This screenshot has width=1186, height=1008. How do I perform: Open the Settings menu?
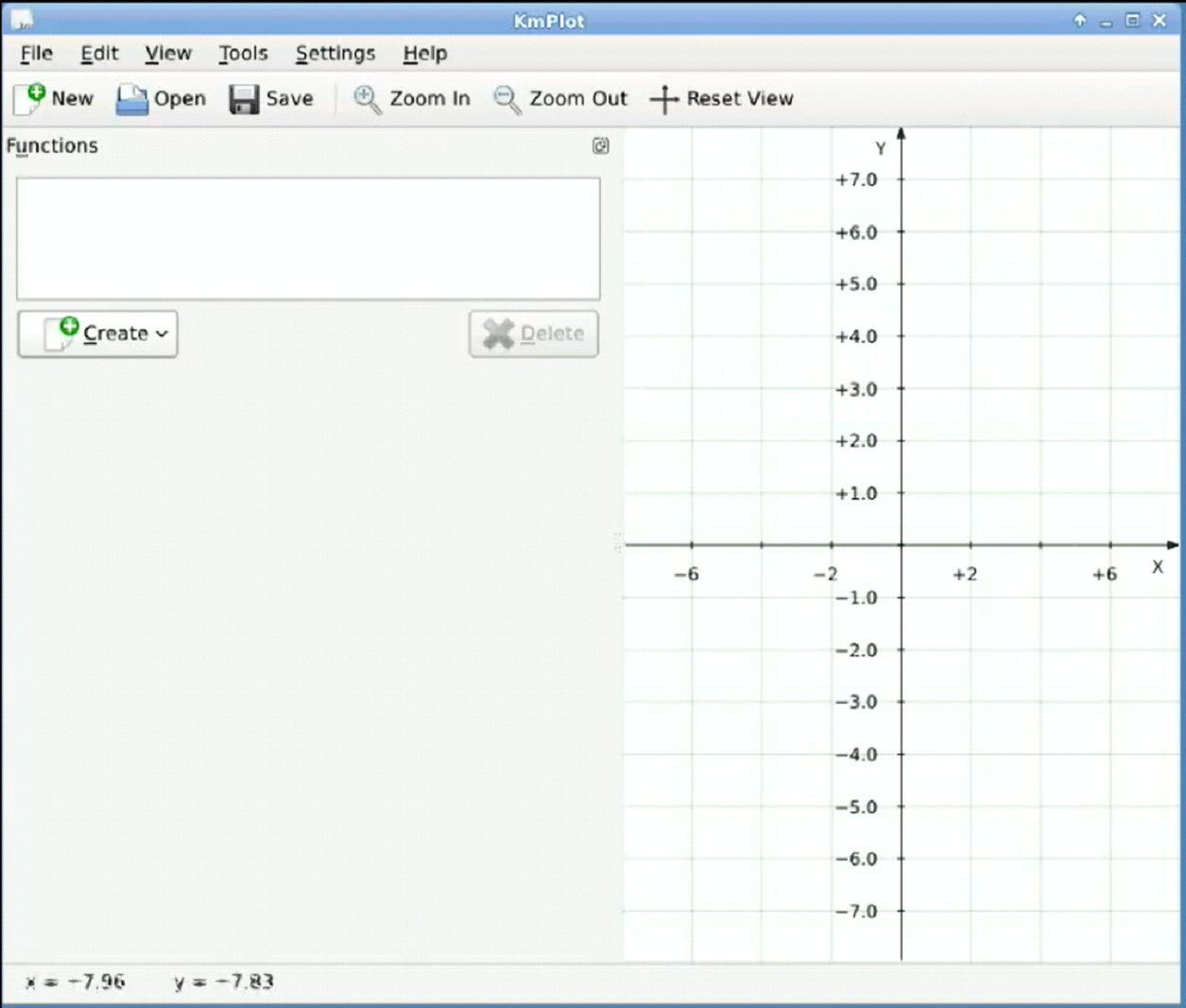click(x=335, y=54)
